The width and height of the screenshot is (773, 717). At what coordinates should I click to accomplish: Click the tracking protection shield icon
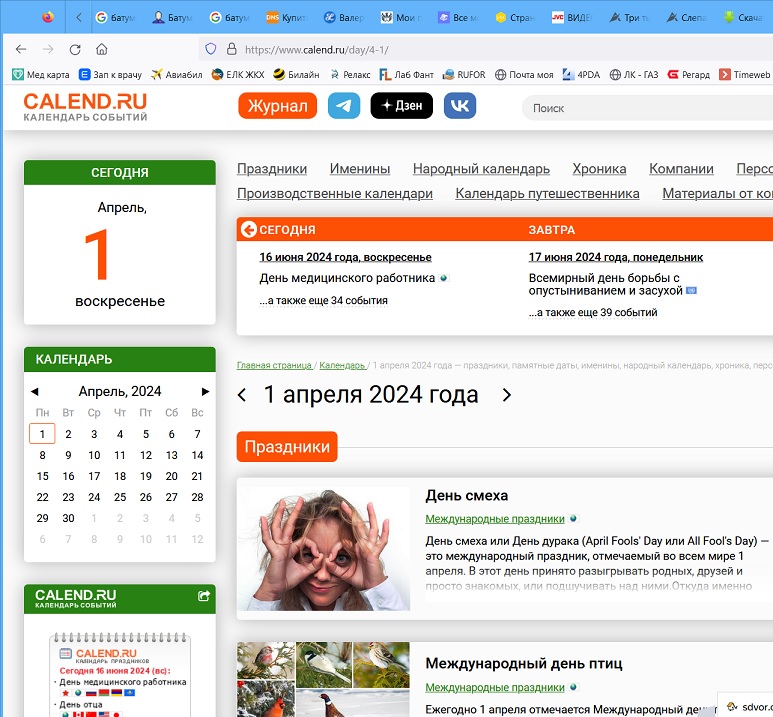(x=211, y=49)
